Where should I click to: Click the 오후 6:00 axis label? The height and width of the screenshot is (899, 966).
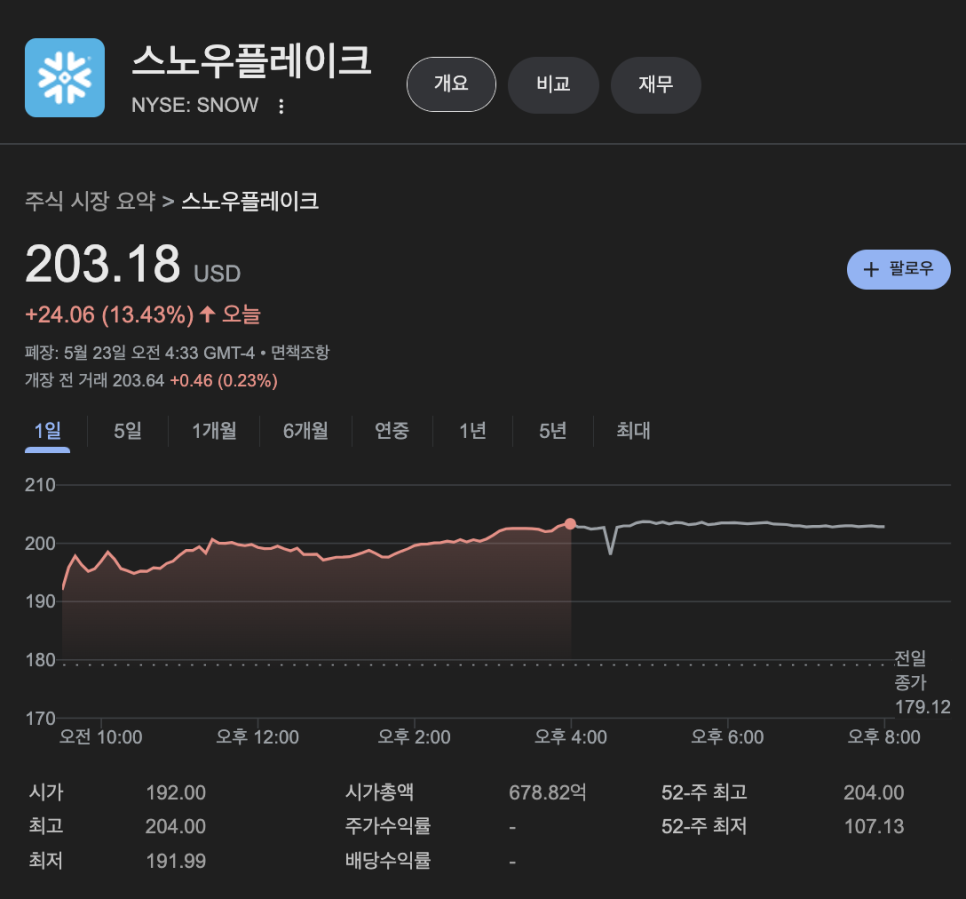[x=727, y=737]
